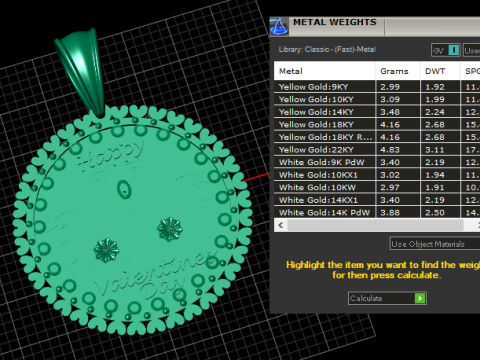This screenshot has height=360, width=480.
Task: Click the Grams column header
Action: pyautogui.click(x=398, y=71)
